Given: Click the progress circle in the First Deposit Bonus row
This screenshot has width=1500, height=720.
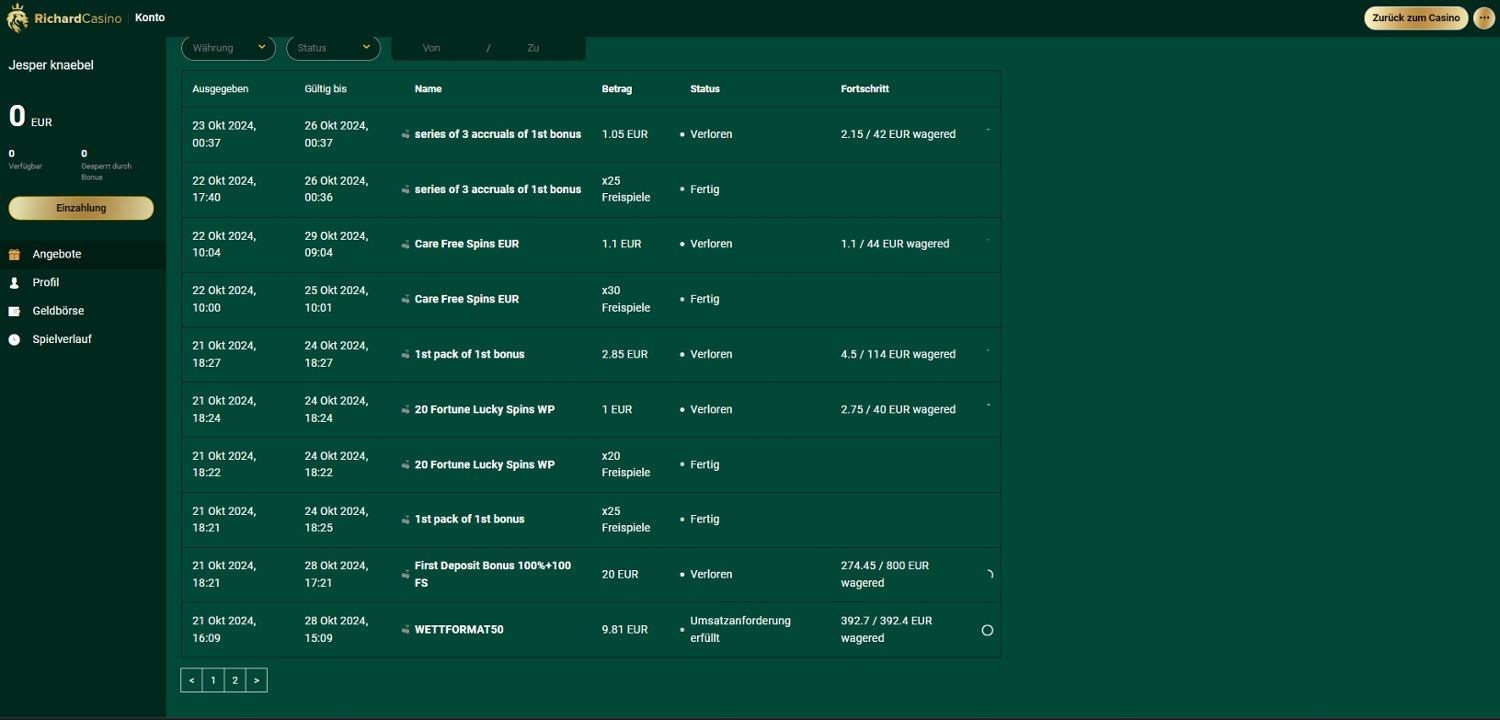Looking at the screenshot, I should pos(988,574).
